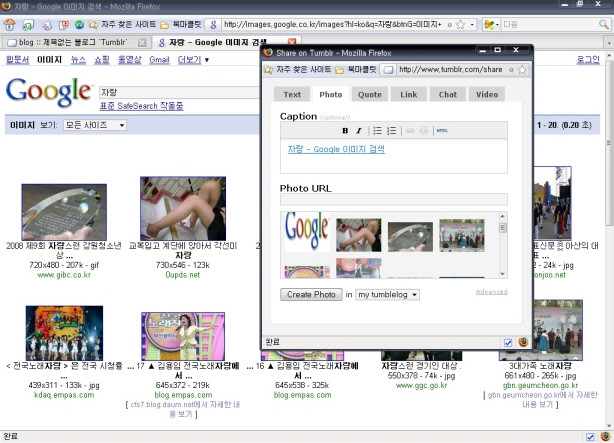Open the 자주 찾은 사이트 bookmark folder in main window
Screen dimensions: 614x443
pyautogui.click(x=122, y=25)
